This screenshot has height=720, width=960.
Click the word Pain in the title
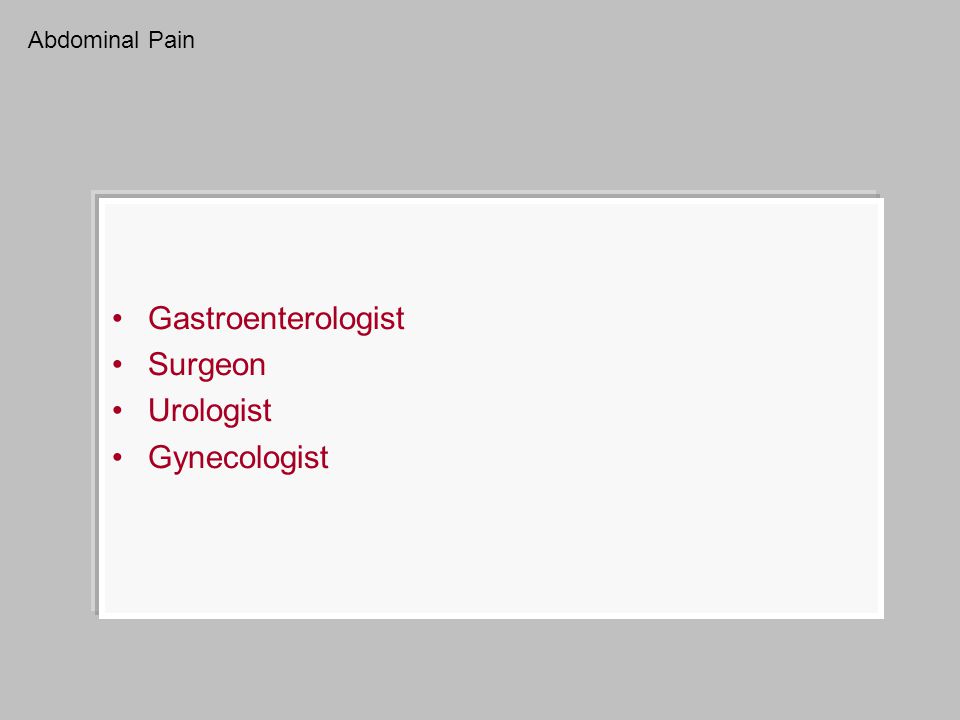pyautogui.click(x=171, y=40)
